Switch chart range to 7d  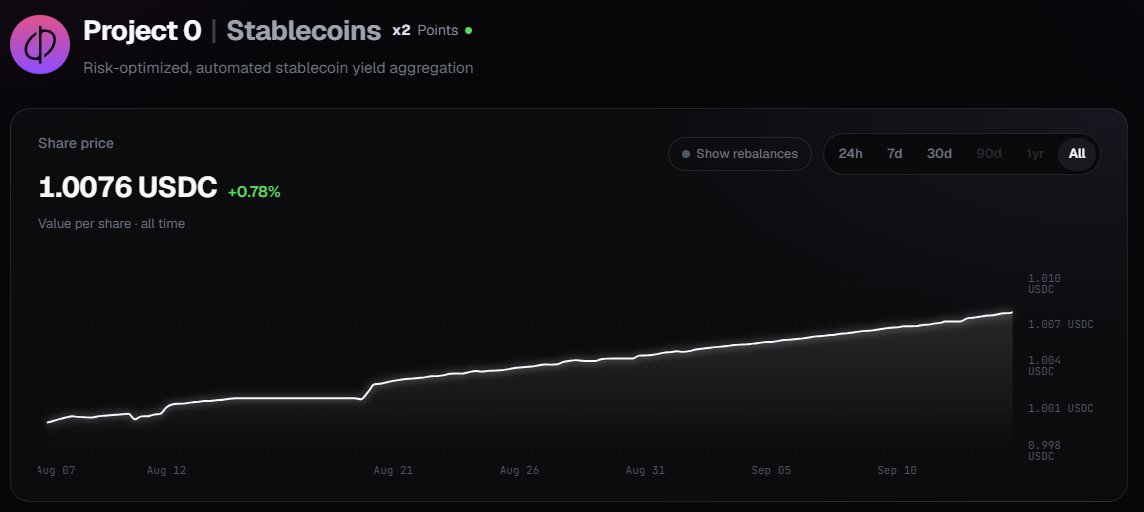coord(894,154)
